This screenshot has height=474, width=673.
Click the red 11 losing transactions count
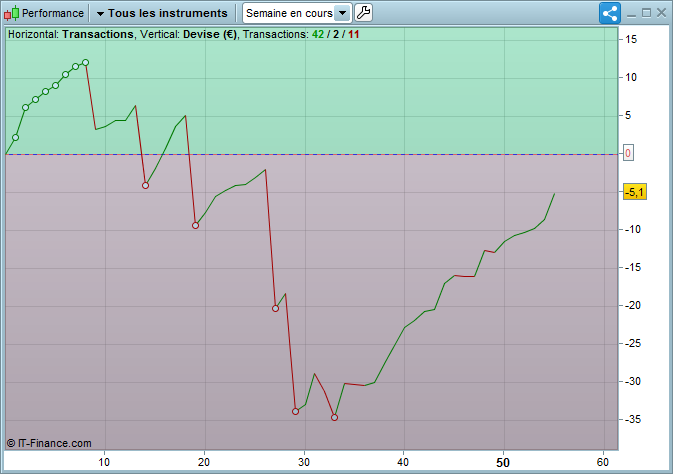pyautogui.click(x=354, y=34)
